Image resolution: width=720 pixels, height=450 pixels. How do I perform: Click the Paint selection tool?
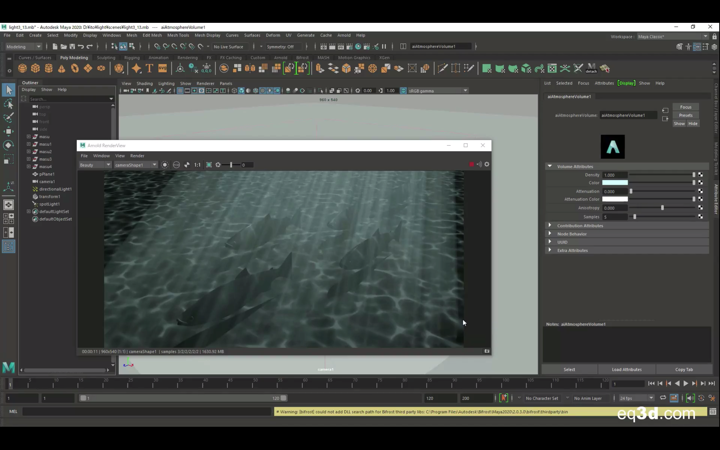[8, 118]
